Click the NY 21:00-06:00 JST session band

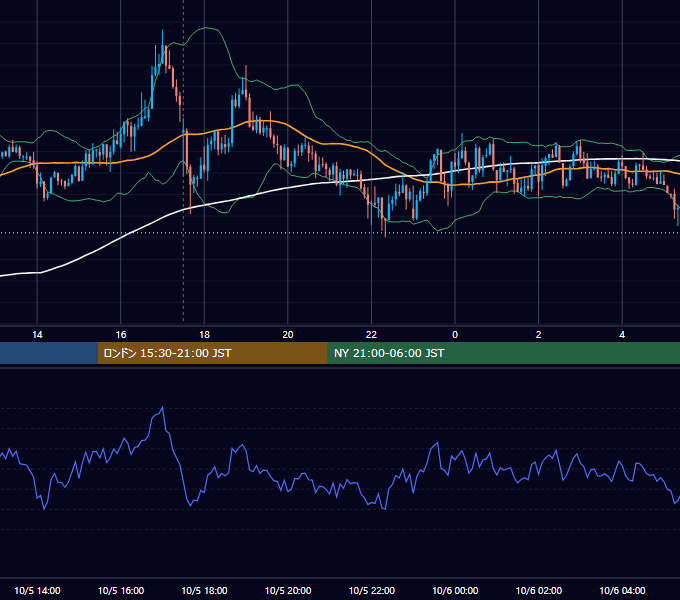pyautogui.click(x=503, y=353)
